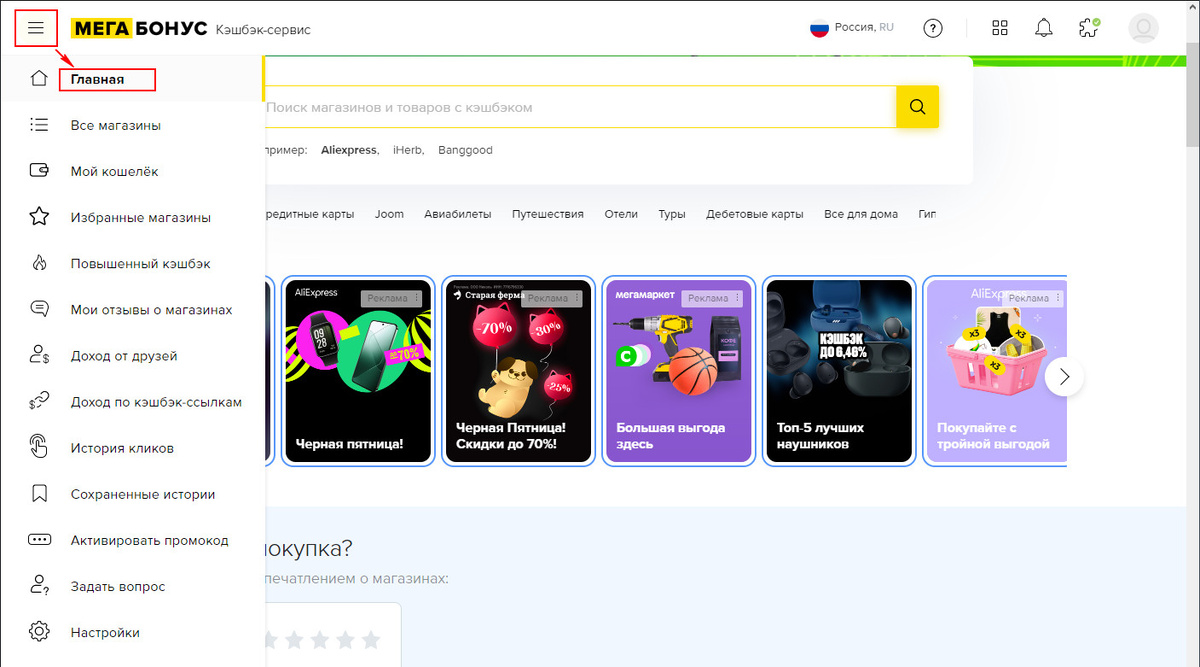
Task: Open Активировать промокод menu item
Action: (x=150, y=540)
